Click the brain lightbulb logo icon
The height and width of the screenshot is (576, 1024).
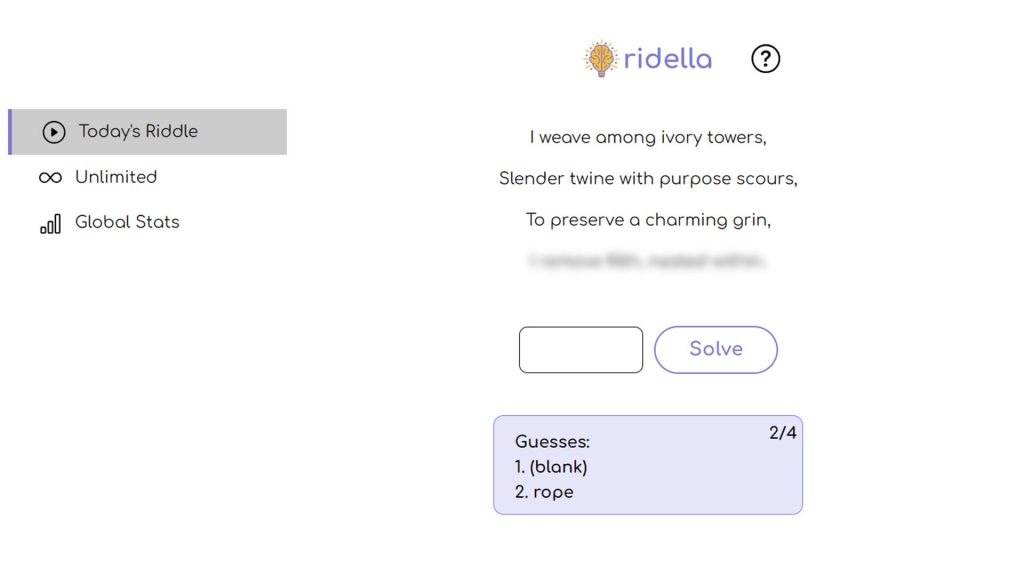pos(601,59)
